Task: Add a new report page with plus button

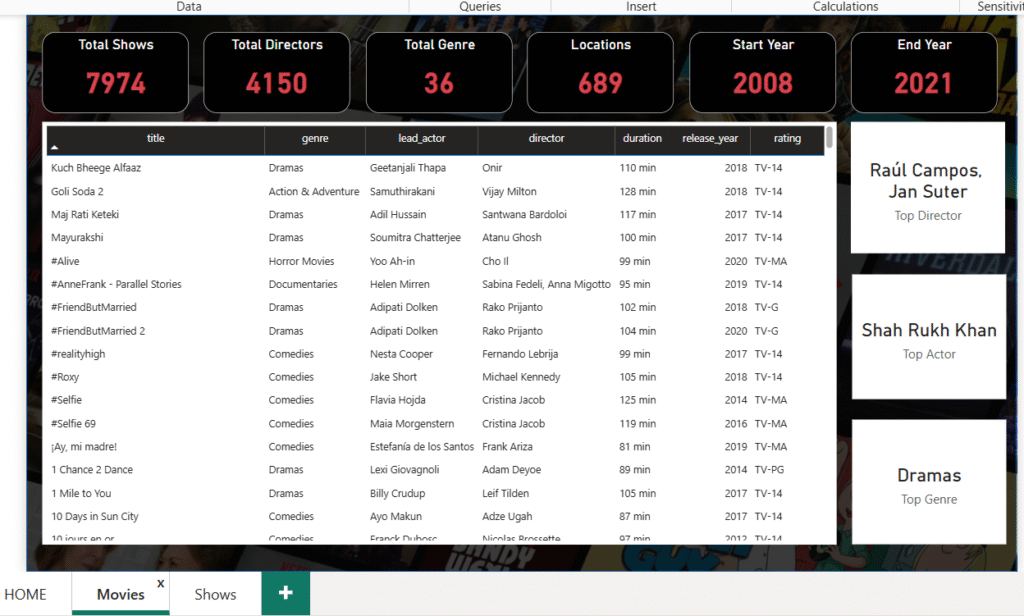Action: click(x=286, y=593)
